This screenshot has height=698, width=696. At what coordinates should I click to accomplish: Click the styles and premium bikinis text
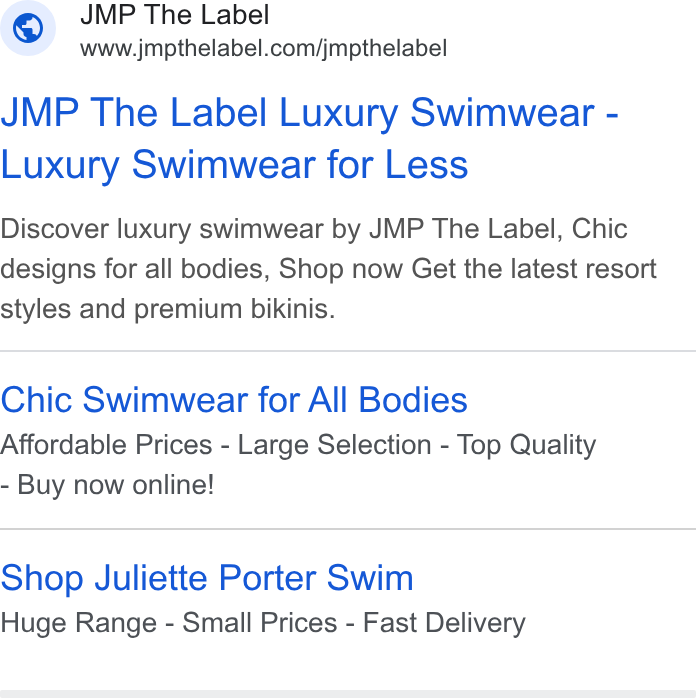(x=168, y=309)
